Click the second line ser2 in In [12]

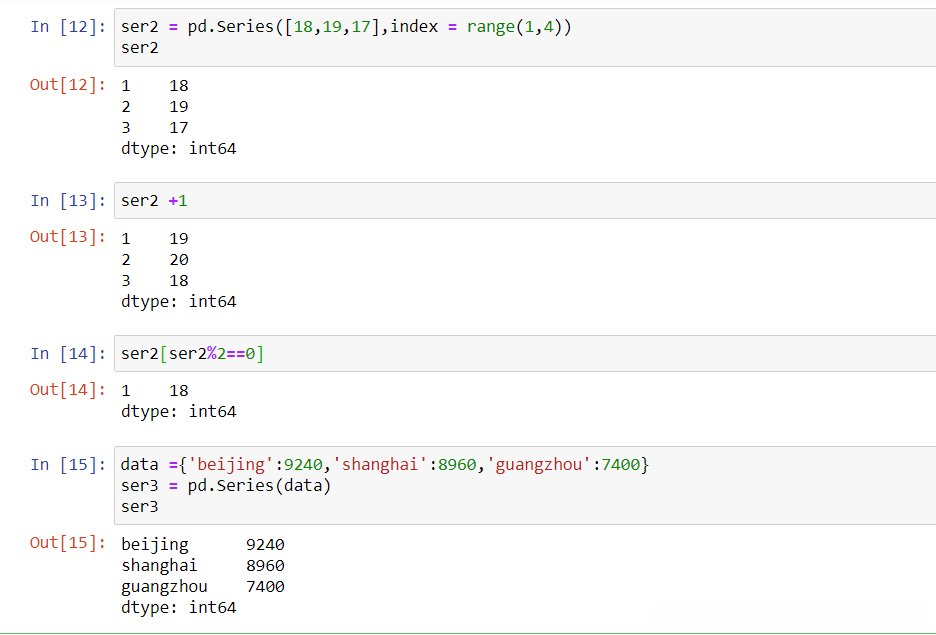(140, 48)
